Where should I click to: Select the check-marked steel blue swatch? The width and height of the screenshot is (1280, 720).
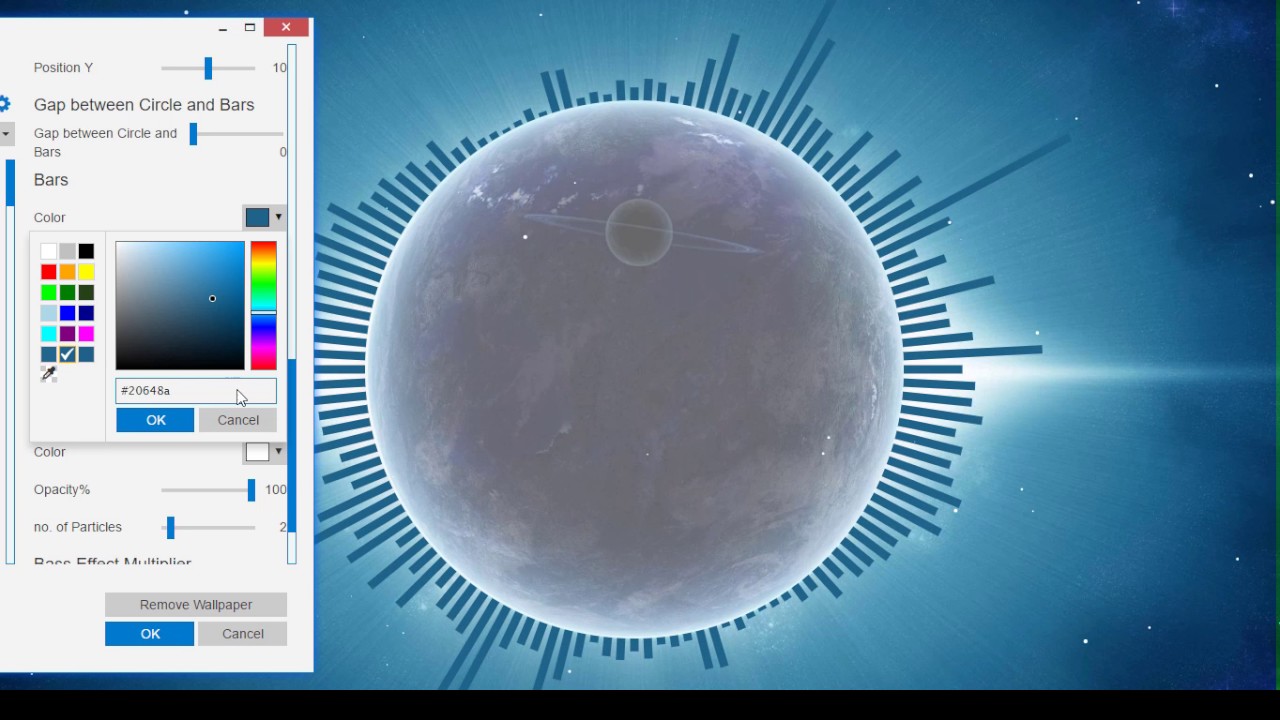tap(67, 354)
